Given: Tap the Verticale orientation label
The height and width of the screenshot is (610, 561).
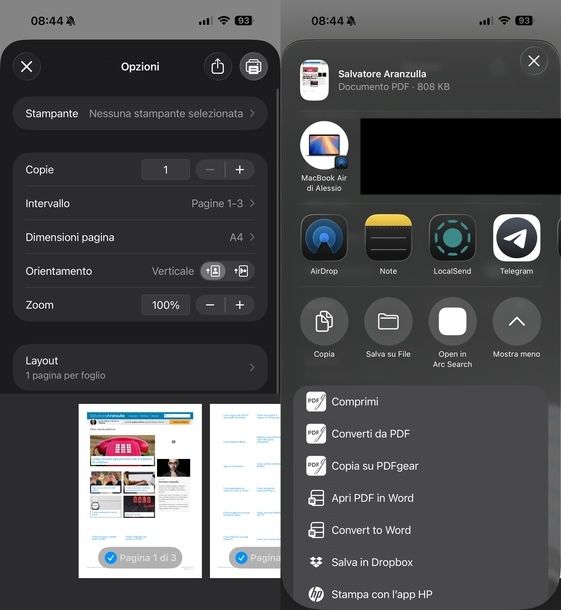Looking at the screenshot, I should 173,271.
